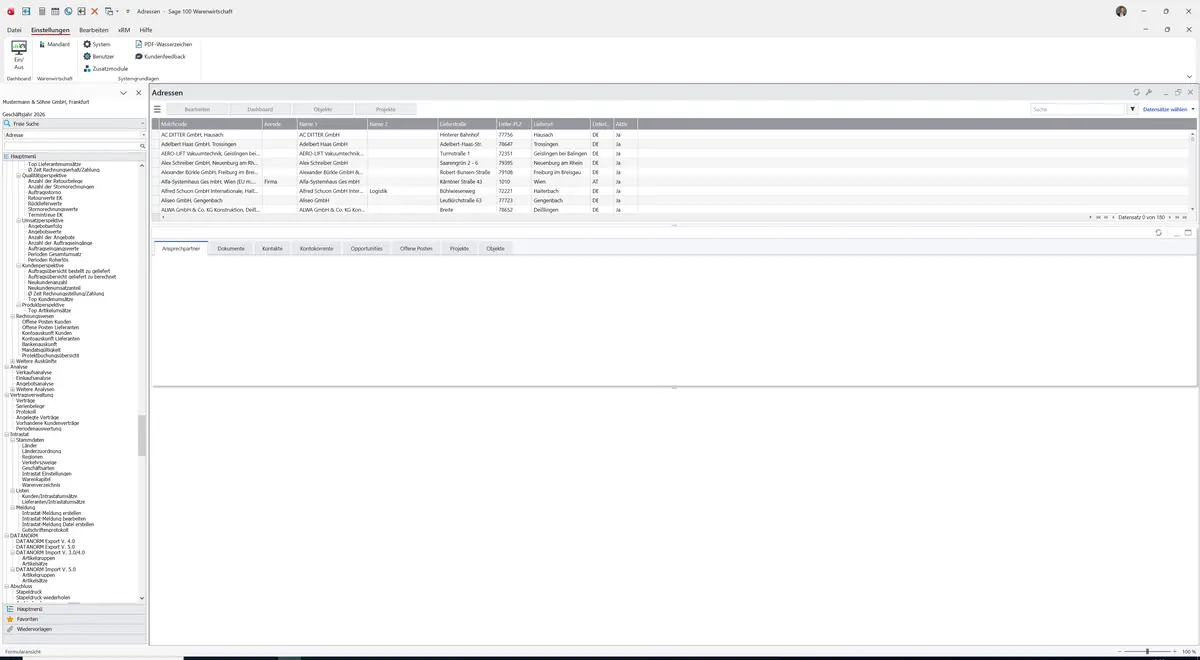Click the red X icon in the quick access toolbar
The height and width of the screenshot is (660, 1200).
point(95,11)
